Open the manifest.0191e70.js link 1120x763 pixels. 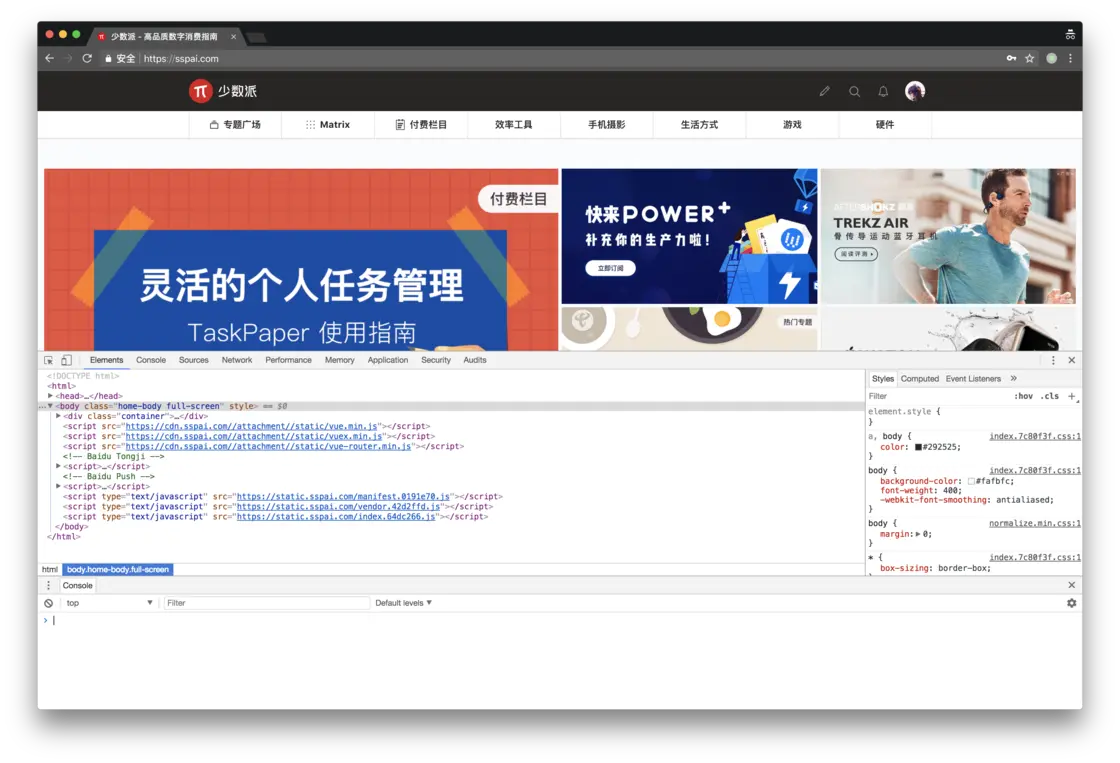pyautogui.click(x=344, y=497)
